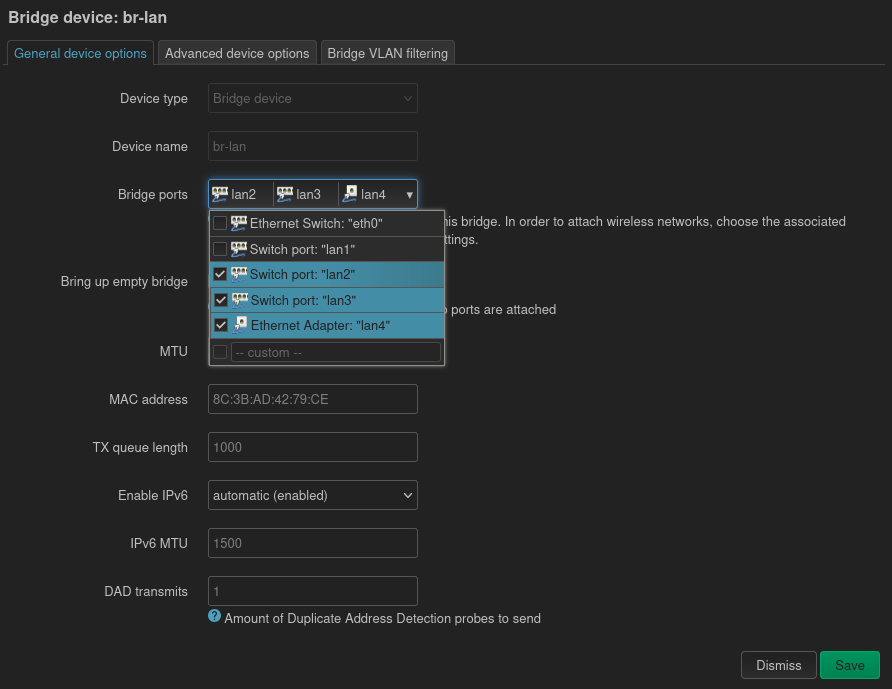Open the Device type dropdown

coord(313,98)
